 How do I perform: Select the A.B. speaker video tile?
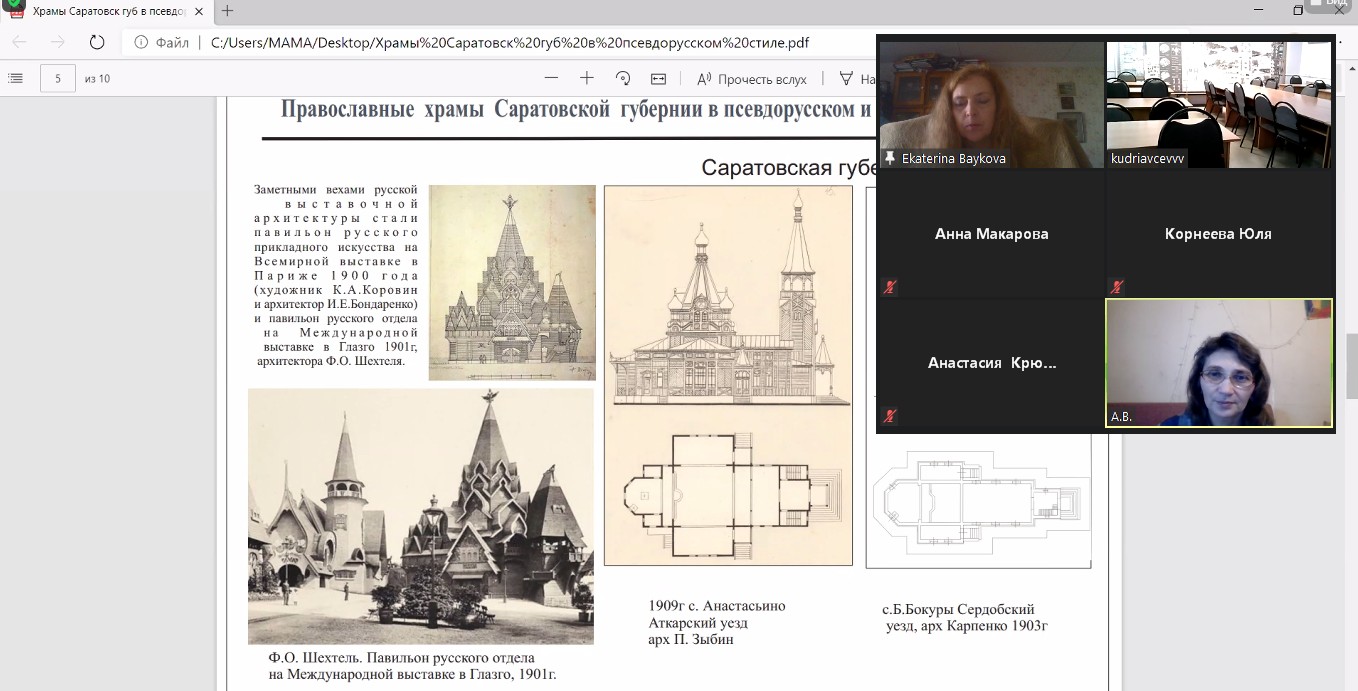pyautogui.click(x=1218, y=363)
